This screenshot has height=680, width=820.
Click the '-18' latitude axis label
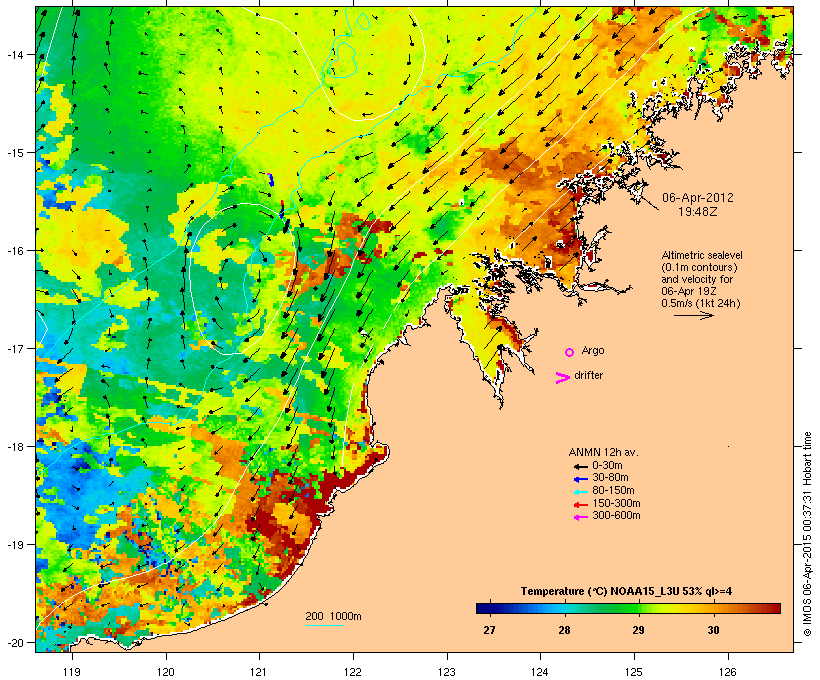[14, 447]
